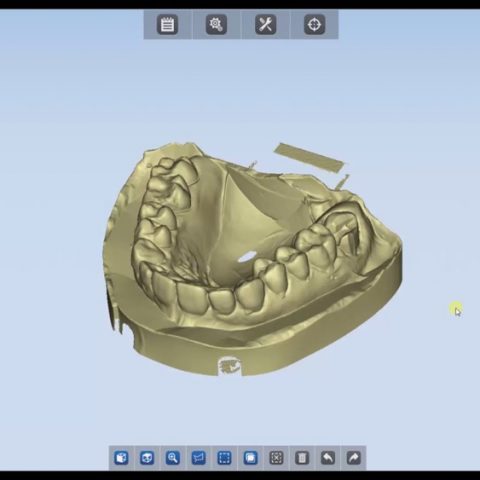Viewport: 480px width, 480px height.
Task: Click a front incisor tooth on model
Action: [220, 302]
